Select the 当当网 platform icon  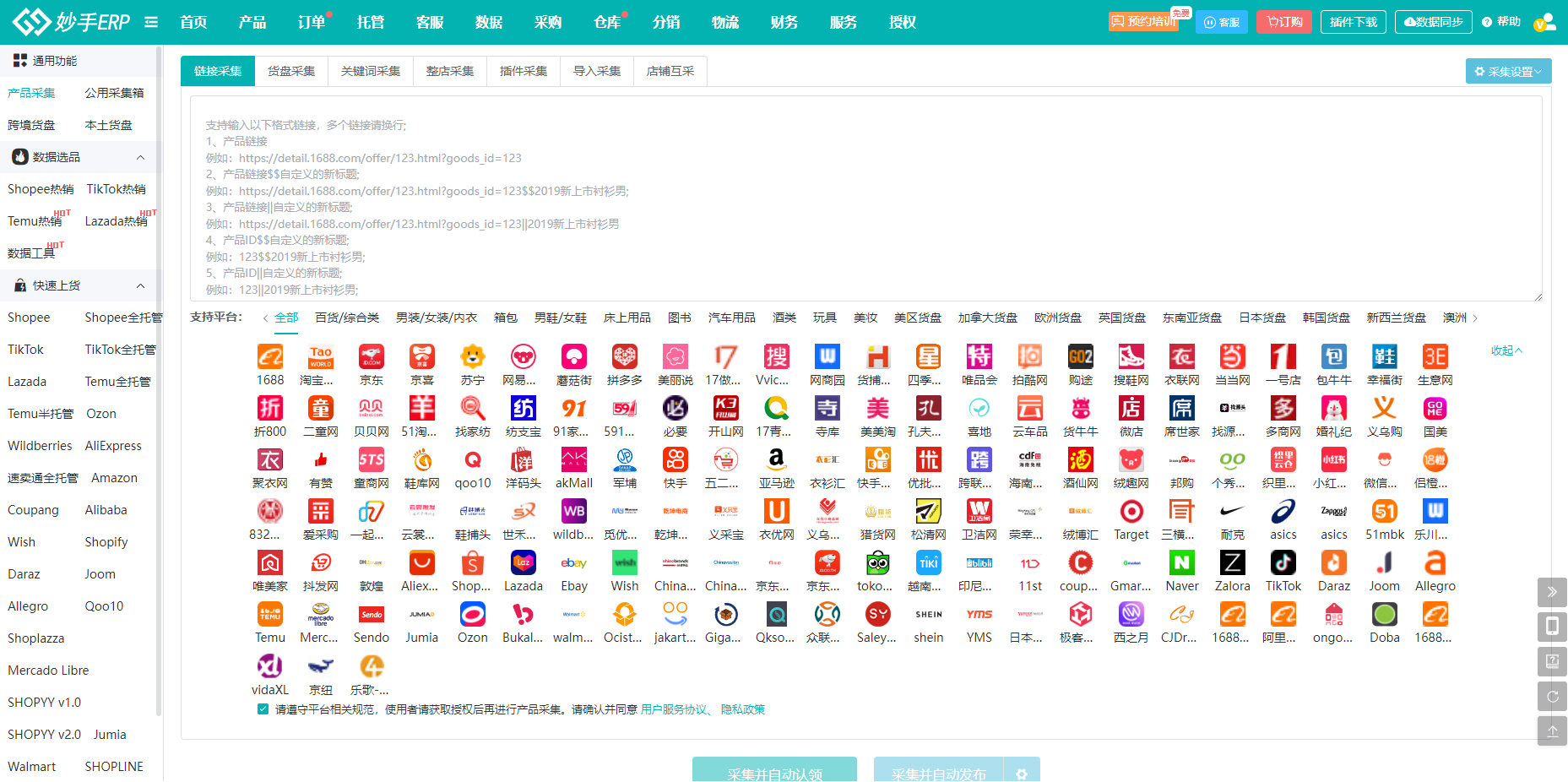pos(1233,356)
